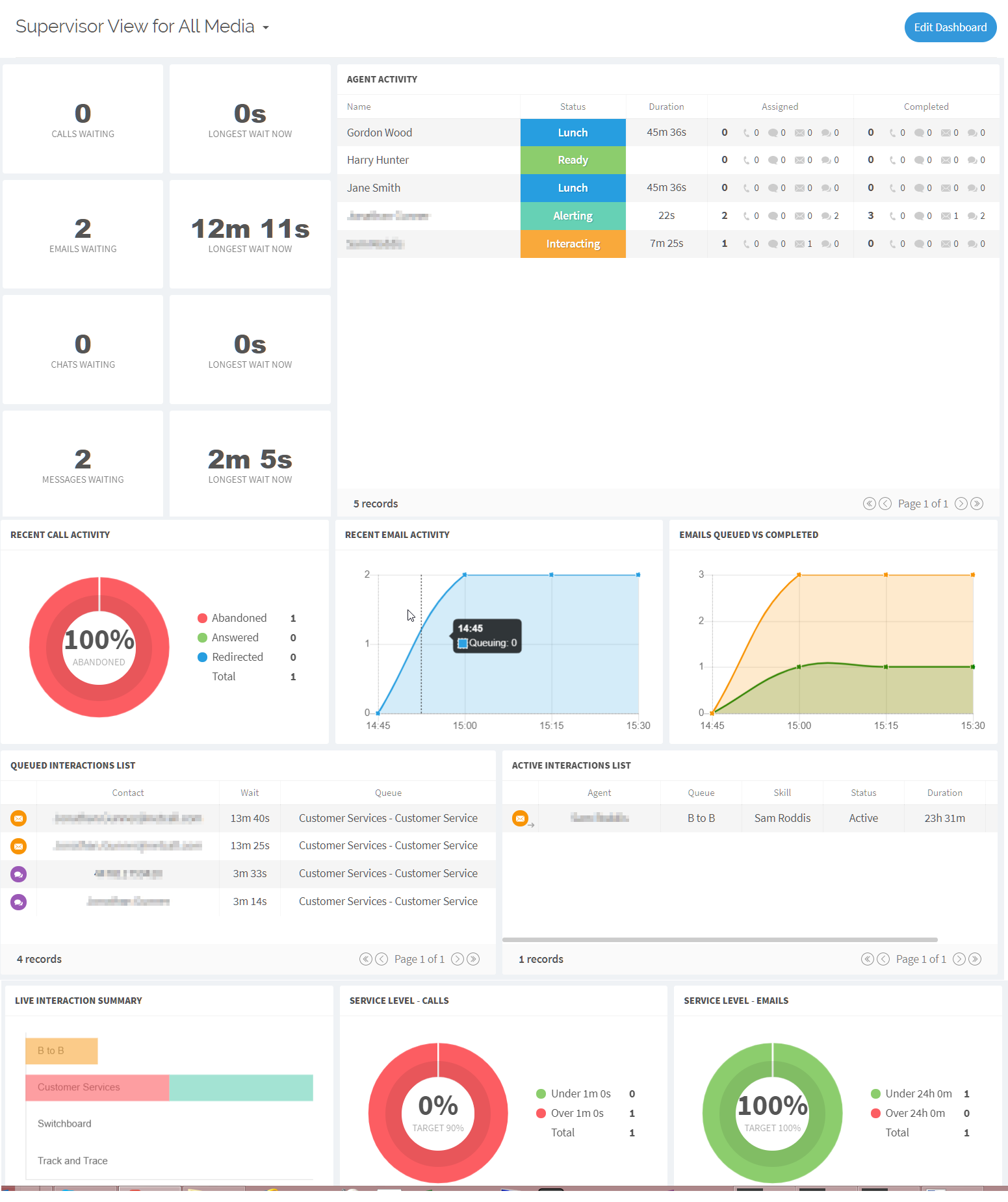Jump to first page in Agent Activity
This screenshot has height=1202, width=1008.
pos(869,504)
